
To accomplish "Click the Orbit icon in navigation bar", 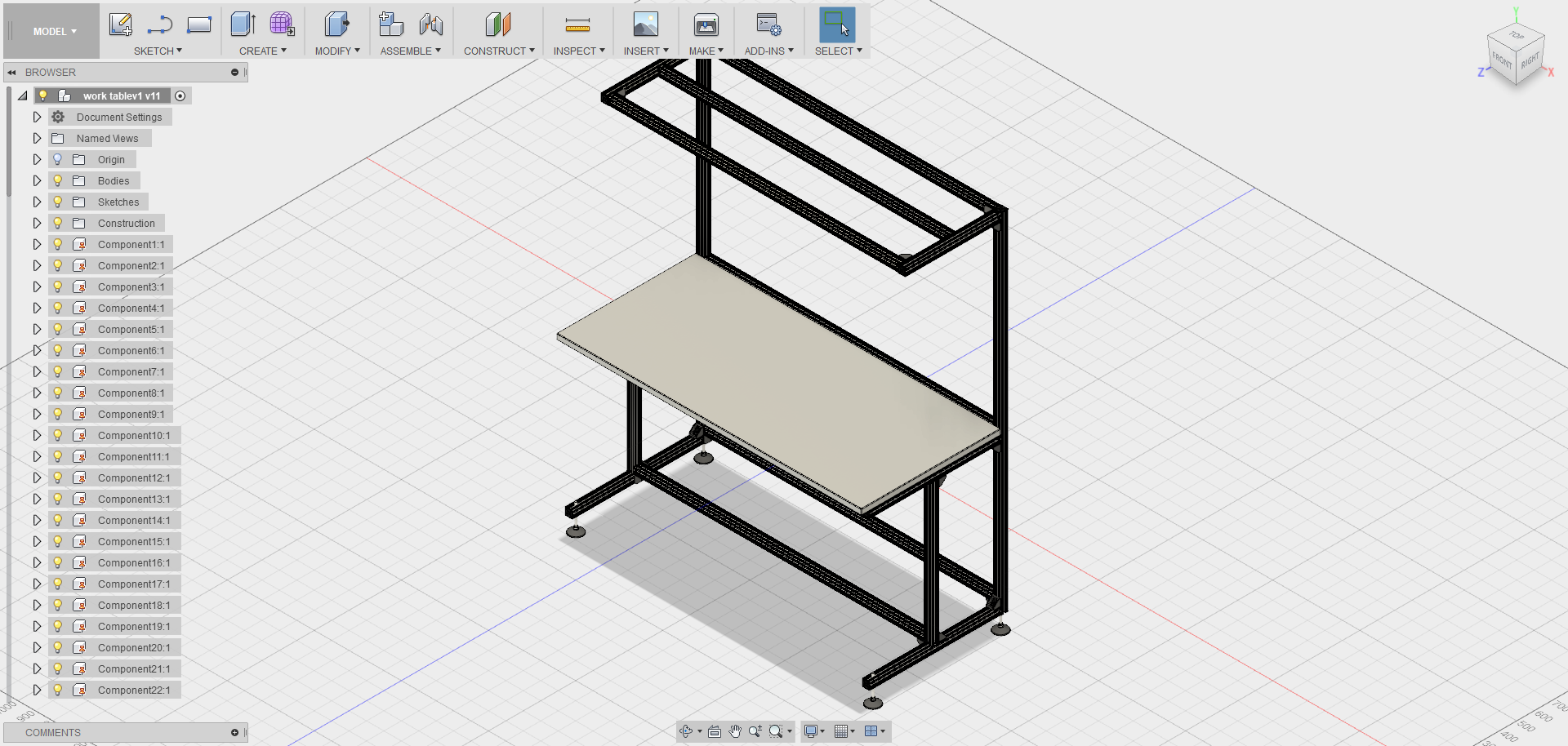I will (686, 731).
